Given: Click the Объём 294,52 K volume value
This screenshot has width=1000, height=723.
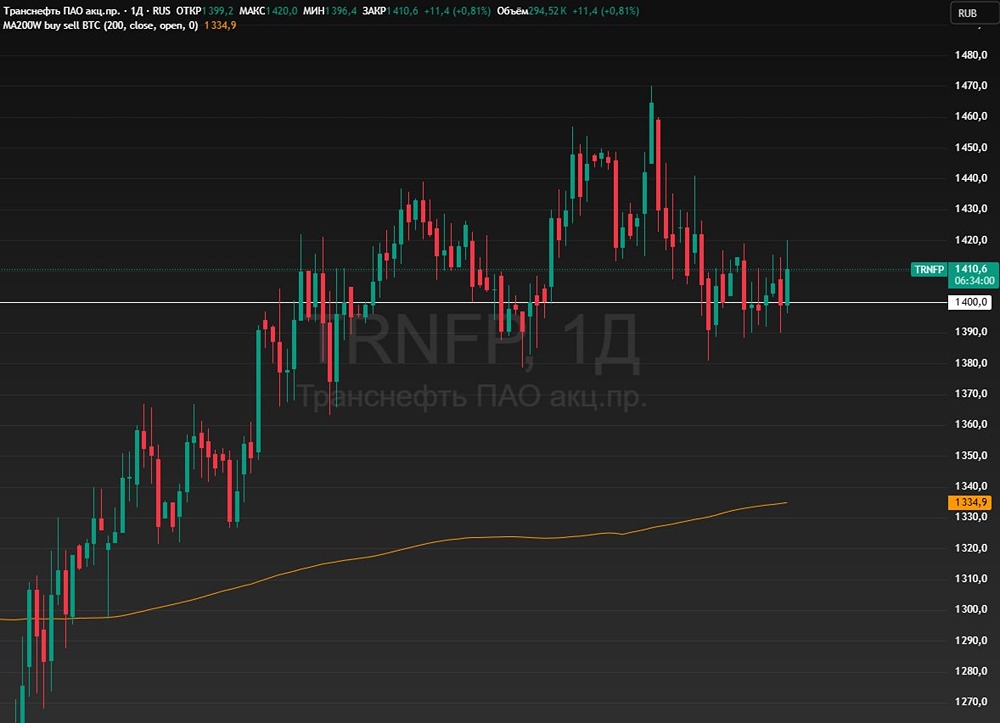Looking at the screenshot, I should pyautogui.click(x=531, y=11).
